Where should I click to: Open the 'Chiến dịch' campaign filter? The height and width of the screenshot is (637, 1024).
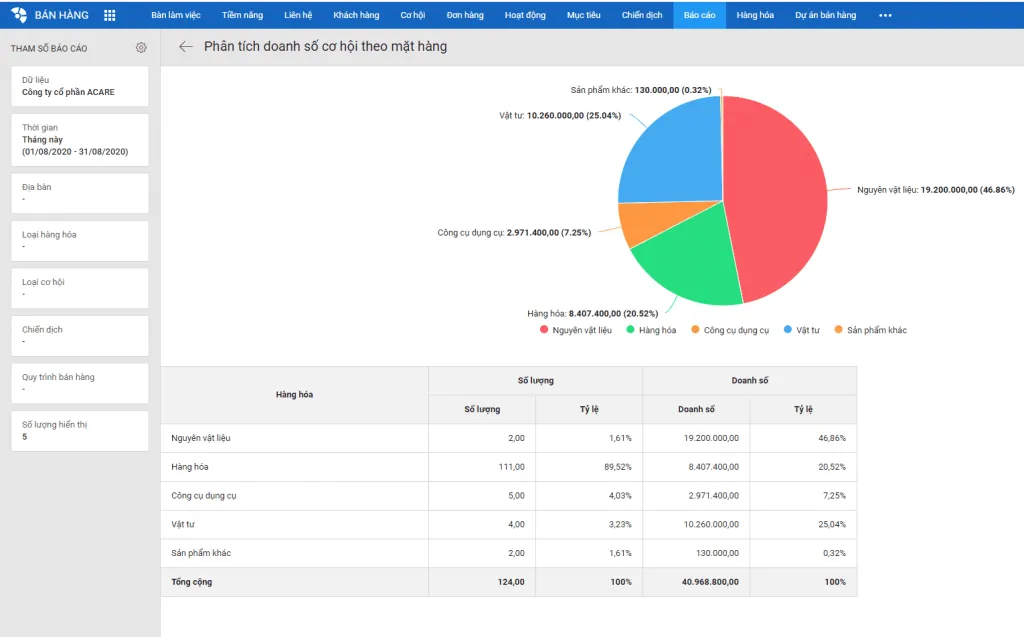tap(79, 333)
